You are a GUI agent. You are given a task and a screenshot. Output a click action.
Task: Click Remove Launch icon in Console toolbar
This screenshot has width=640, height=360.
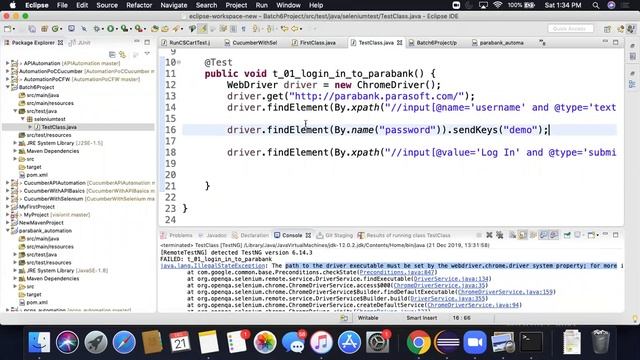489,235
